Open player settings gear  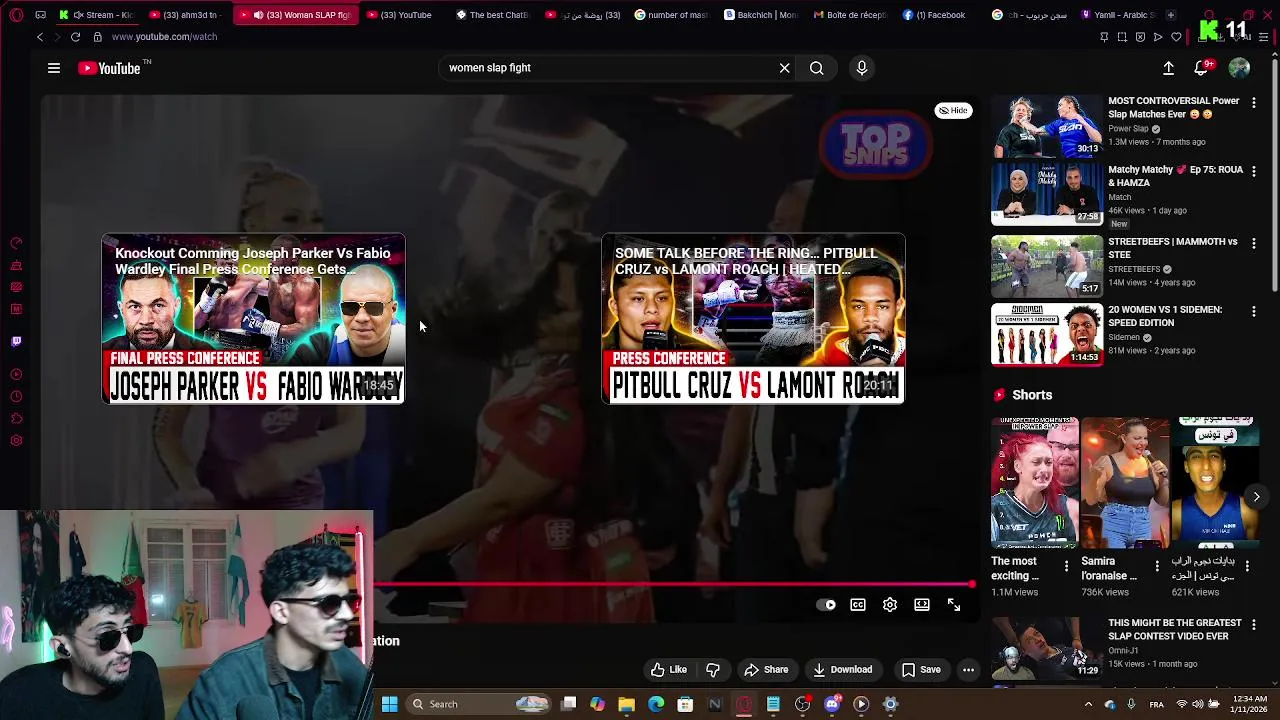tap(890, 605)
